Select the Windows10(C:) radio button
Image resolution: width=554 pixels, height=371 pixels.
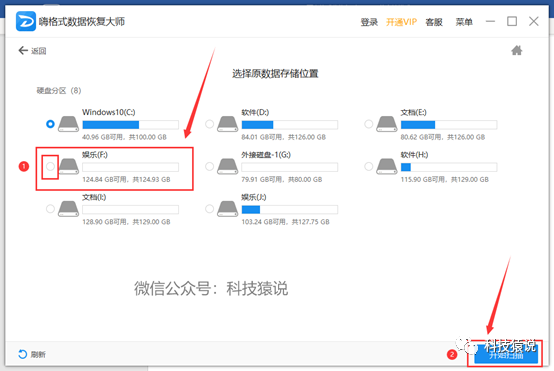pos(50,124)
